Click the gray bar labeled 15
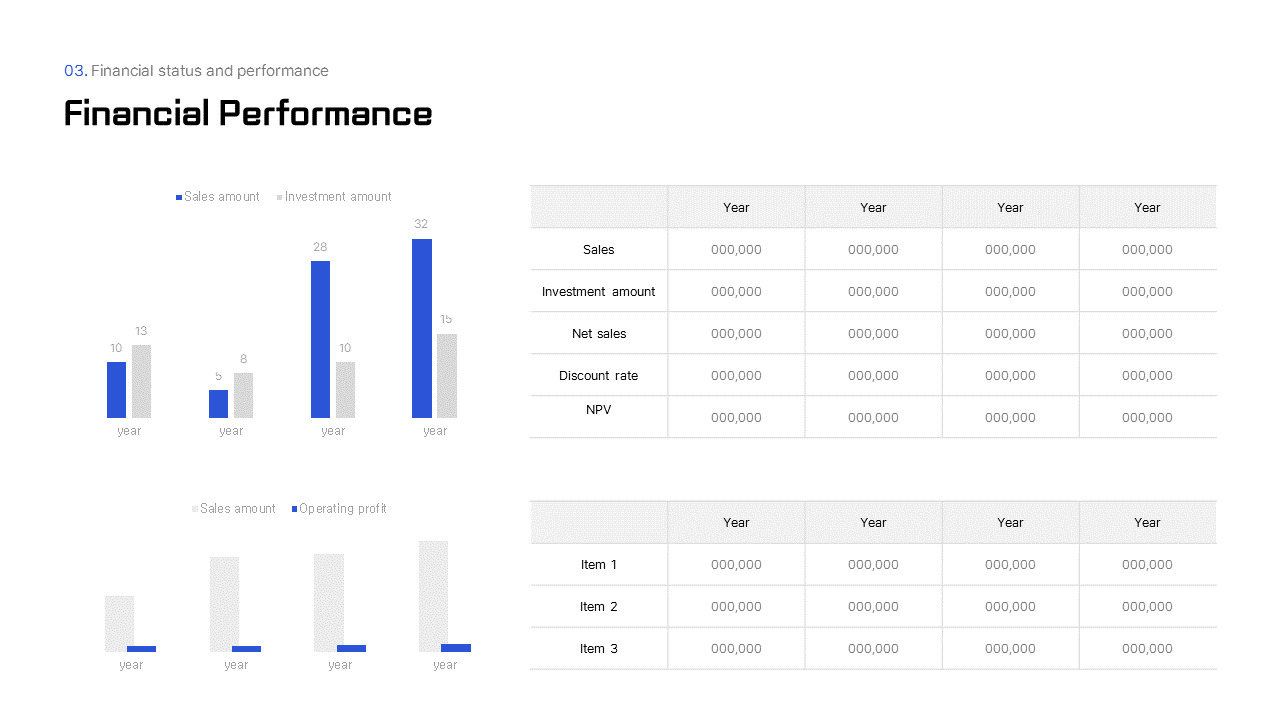1280x720 pixels. pyautogui.click(x=447, y=376)
